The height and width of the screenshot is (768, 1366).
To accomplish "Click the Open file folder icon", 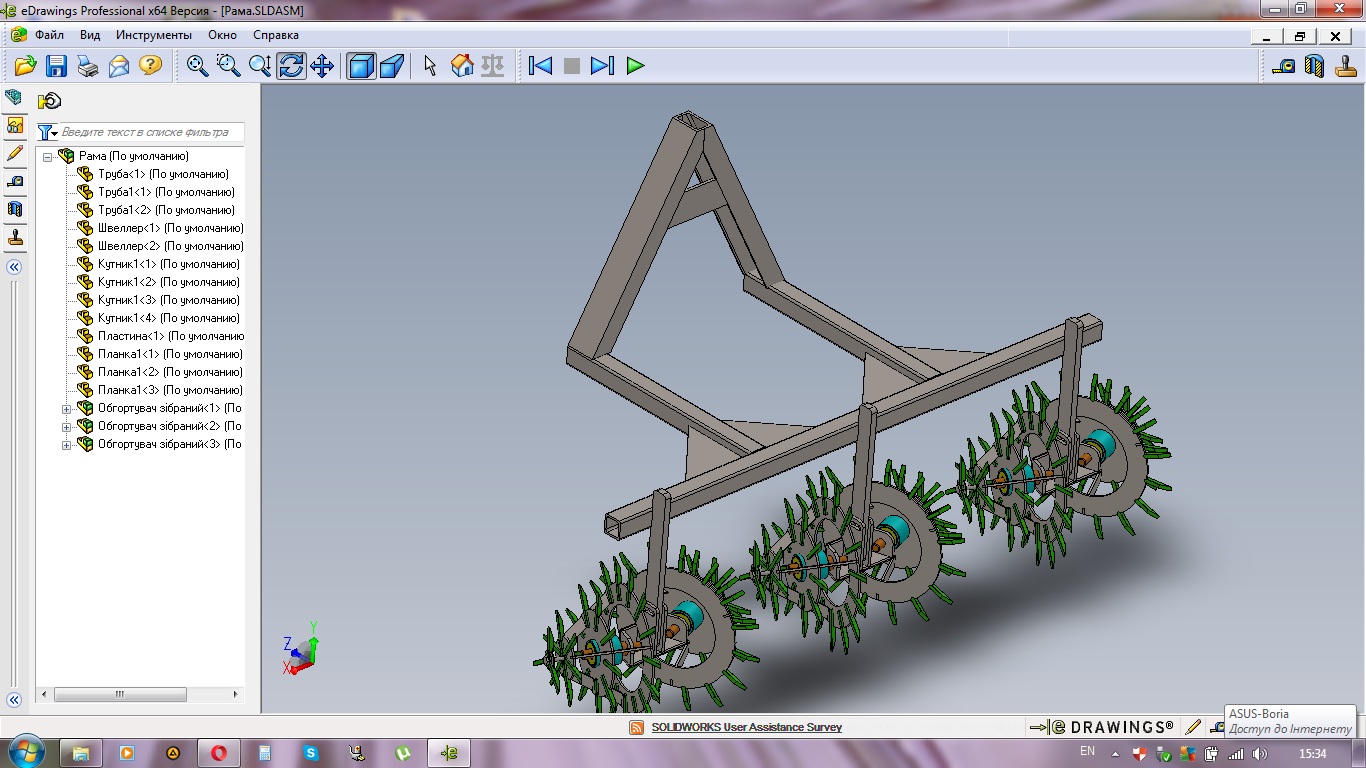I will [x=25, y=66].
